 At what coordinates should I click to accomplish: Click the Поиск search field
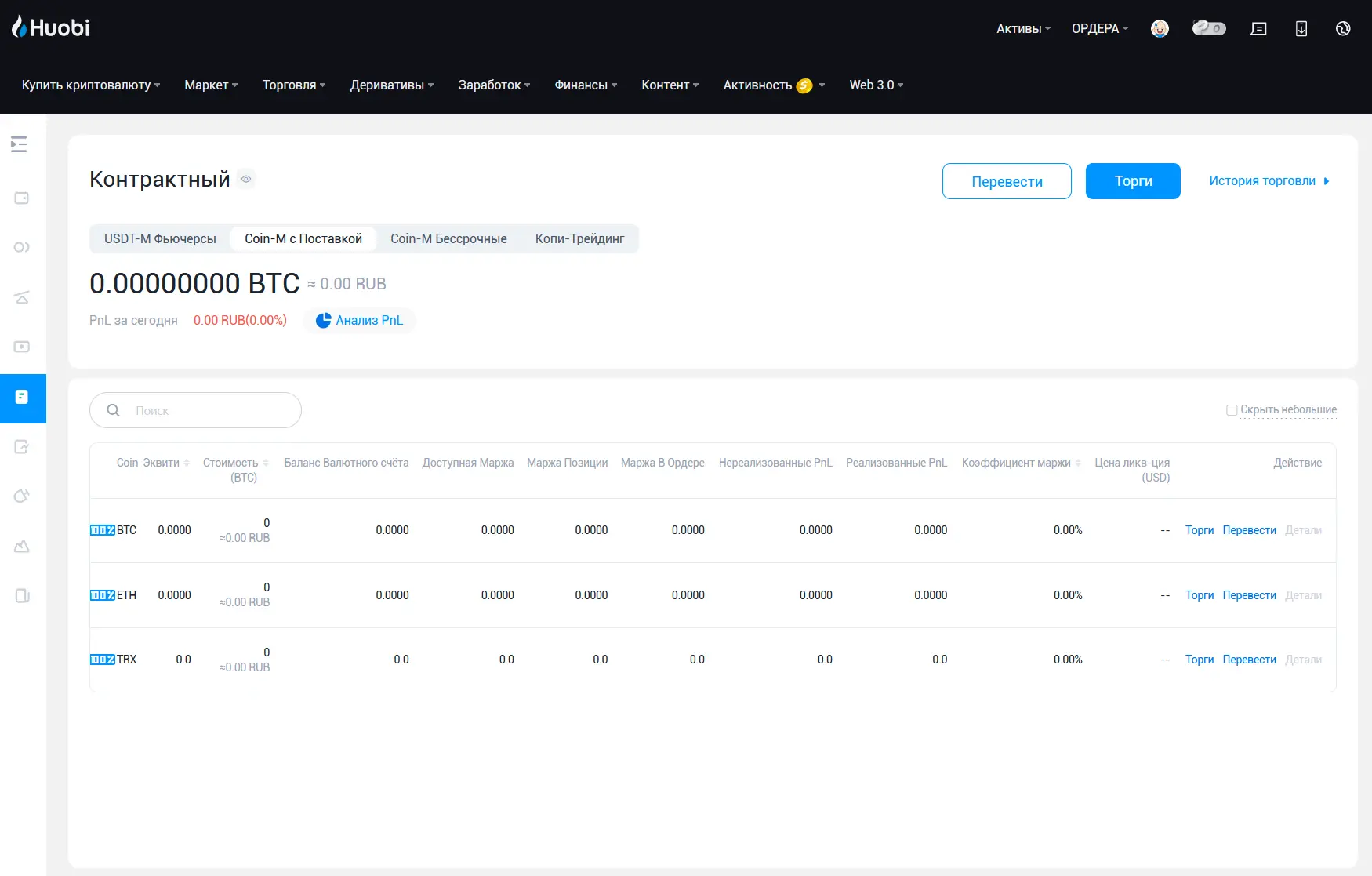(x=204, y=410)
